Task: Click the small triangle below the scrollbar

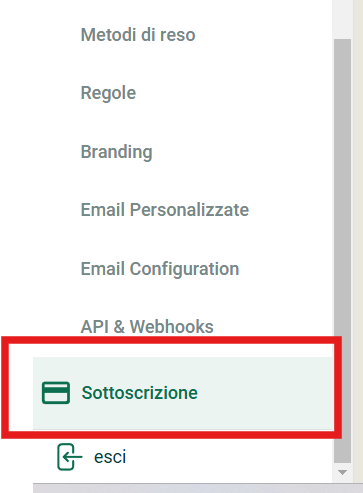Action: 342,472
